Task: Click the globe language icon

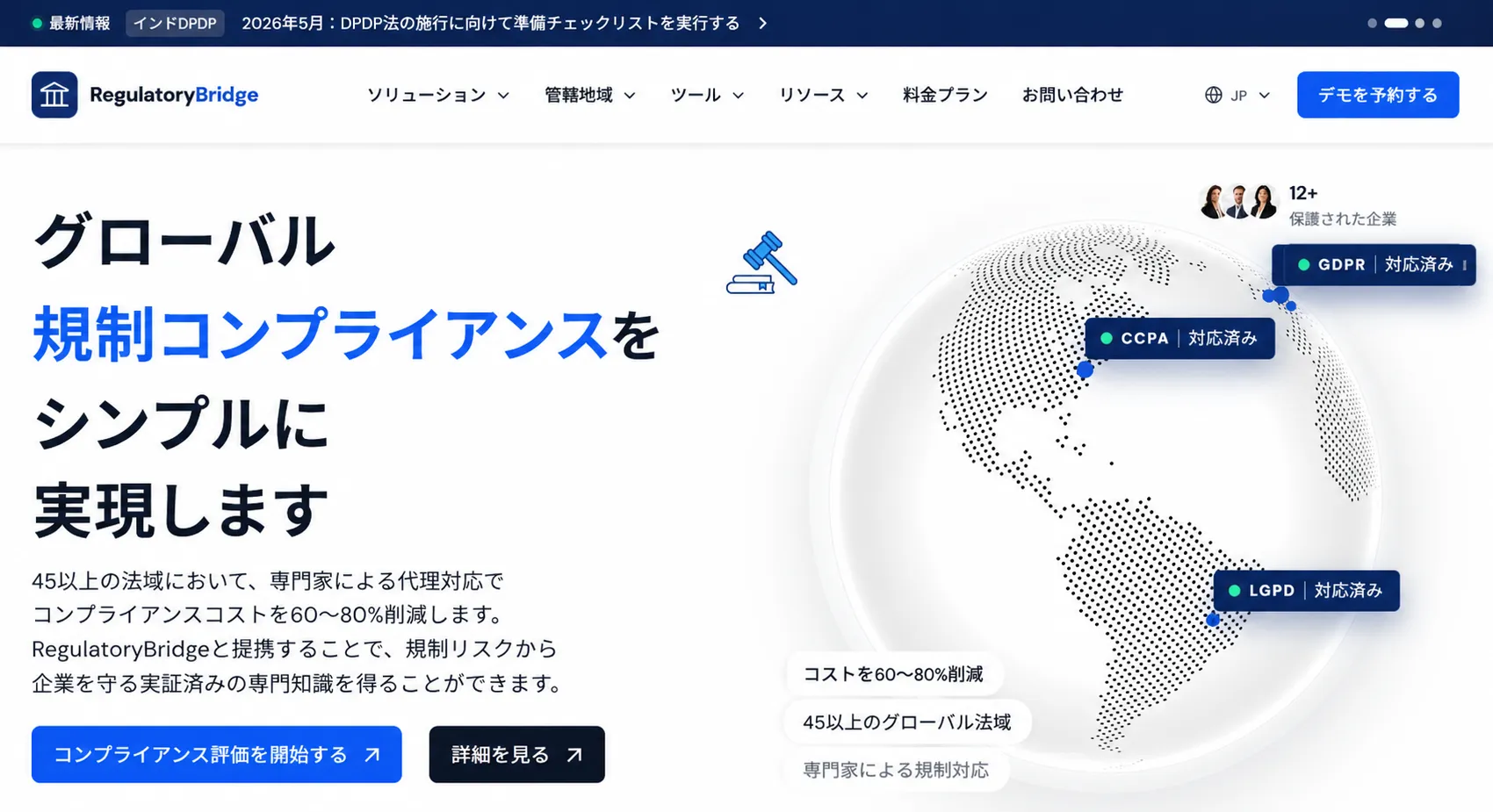Action: [x=1213, y=95]
